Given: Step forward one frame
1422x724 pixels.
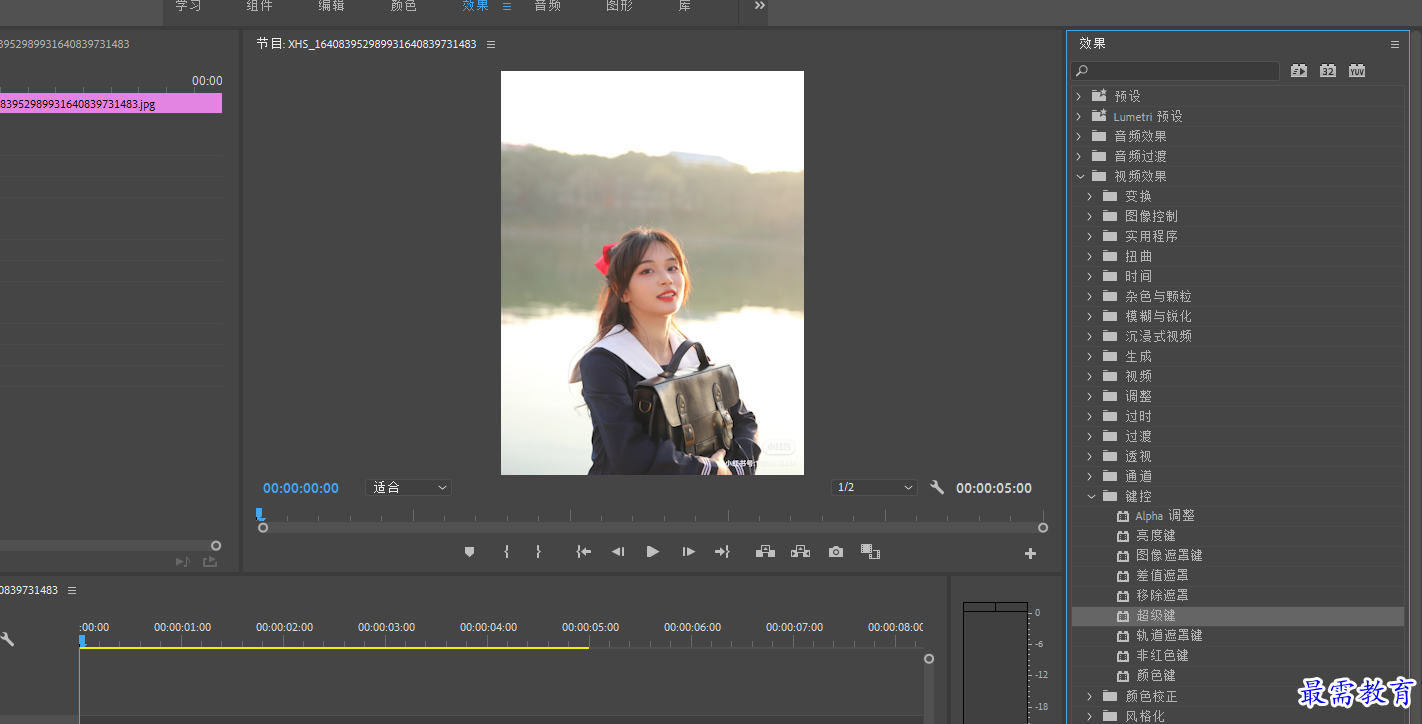Looking at the screenshot, I should coord(688,552).
